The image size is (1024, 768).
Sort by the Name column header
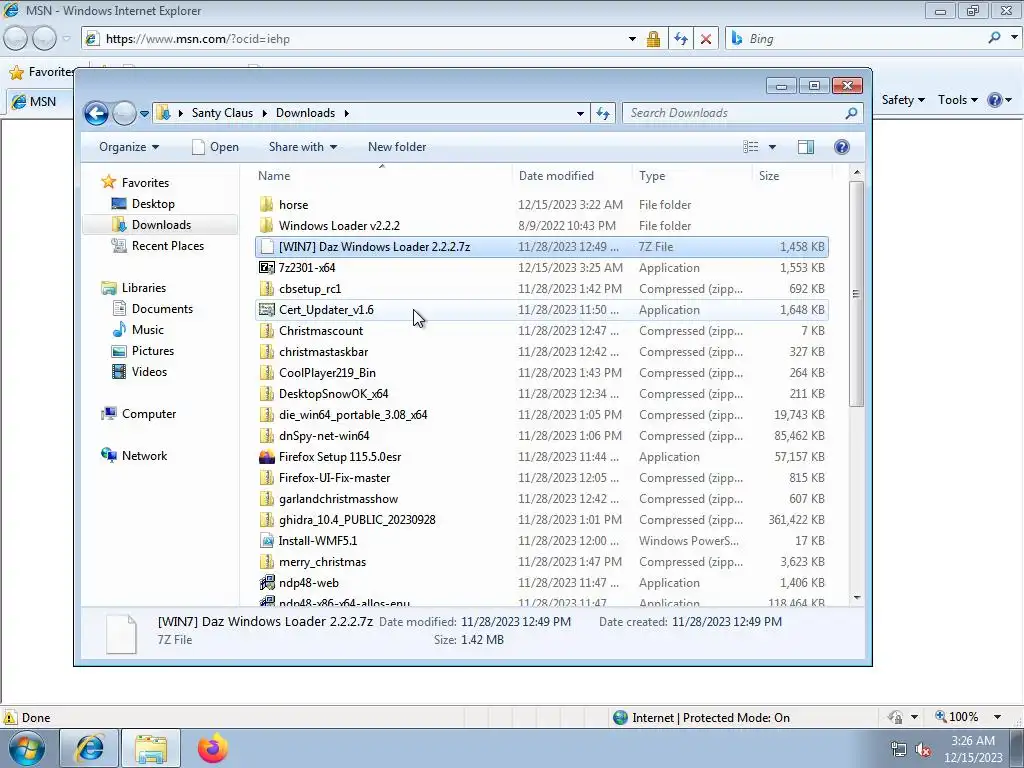pyautogui.click(x=382, y=176)
